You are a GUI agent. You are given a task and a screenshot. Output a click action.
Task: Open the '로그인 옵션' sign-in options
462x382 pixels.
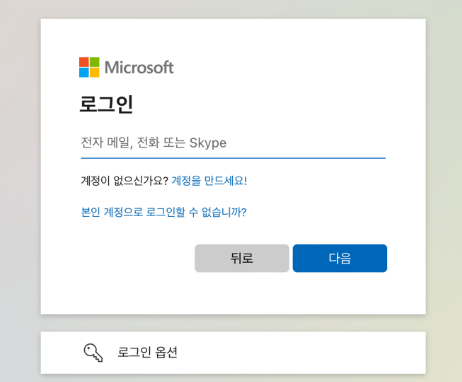tap(233, 353)
